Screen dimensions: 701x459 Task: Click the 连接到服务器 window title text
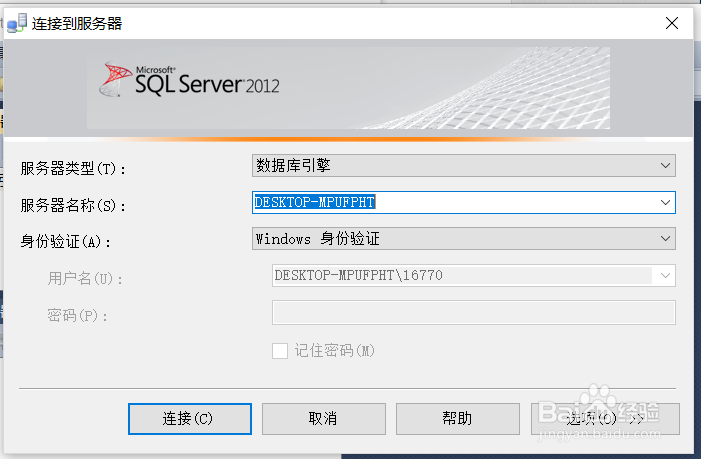point(77,23)
